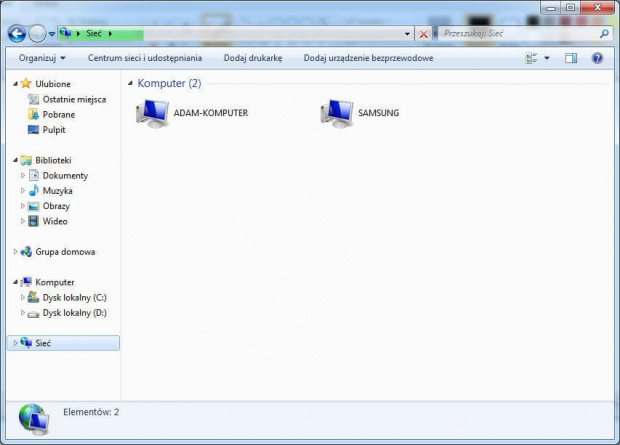Collapse the Ulubione section
The width and height of the screenshot is (620, 445).
click(x=15, y=84)
